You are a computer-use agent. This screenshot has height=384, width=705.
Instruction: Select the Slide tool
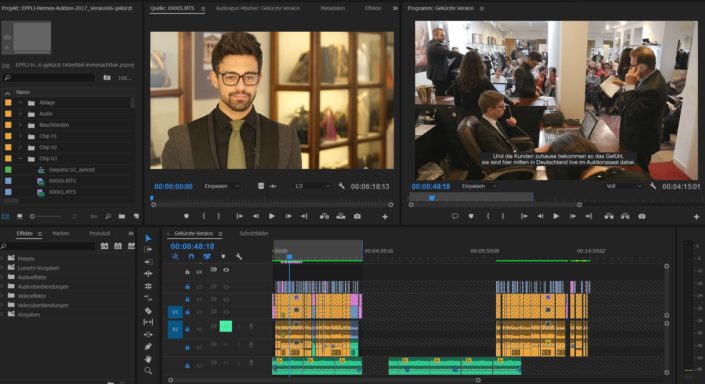coord(148,335)
